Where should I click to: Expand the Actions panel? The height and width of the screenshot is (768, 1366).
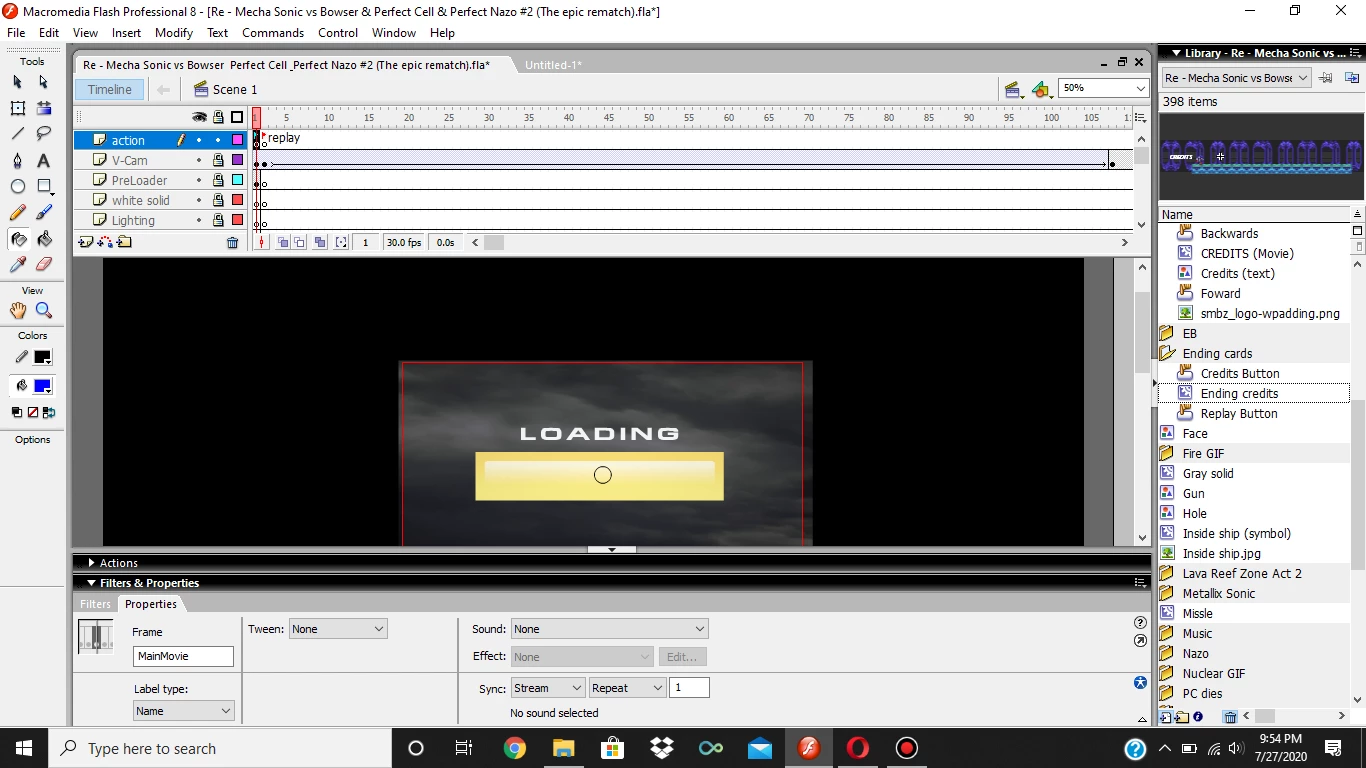point(92,563)
